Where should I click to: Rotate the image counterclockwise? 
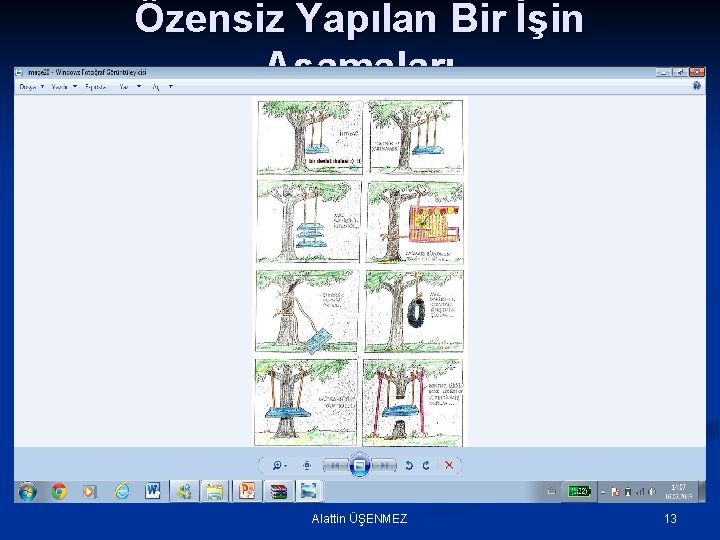[x=408, y=465]
